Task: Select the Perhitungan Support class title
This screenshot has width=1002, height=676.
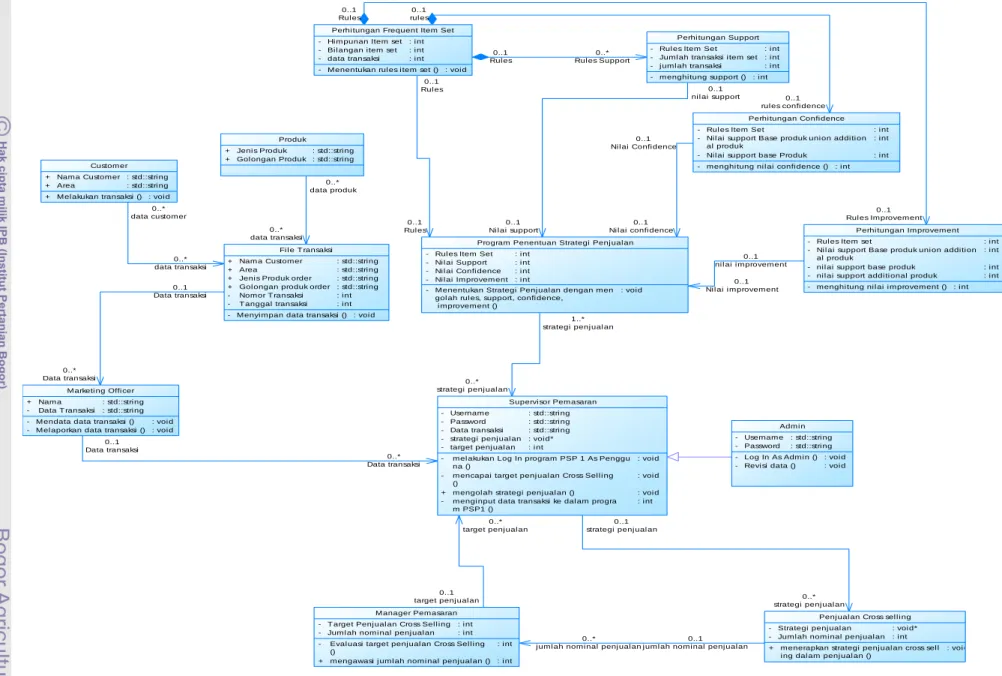Action: click(x=718, y=38)
